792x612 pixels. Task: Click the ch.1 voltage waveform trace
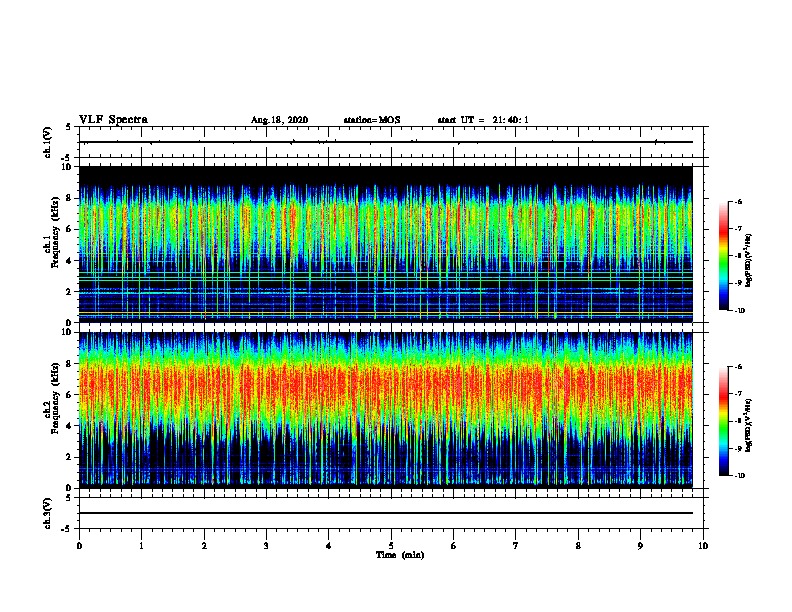pos(386,142)
